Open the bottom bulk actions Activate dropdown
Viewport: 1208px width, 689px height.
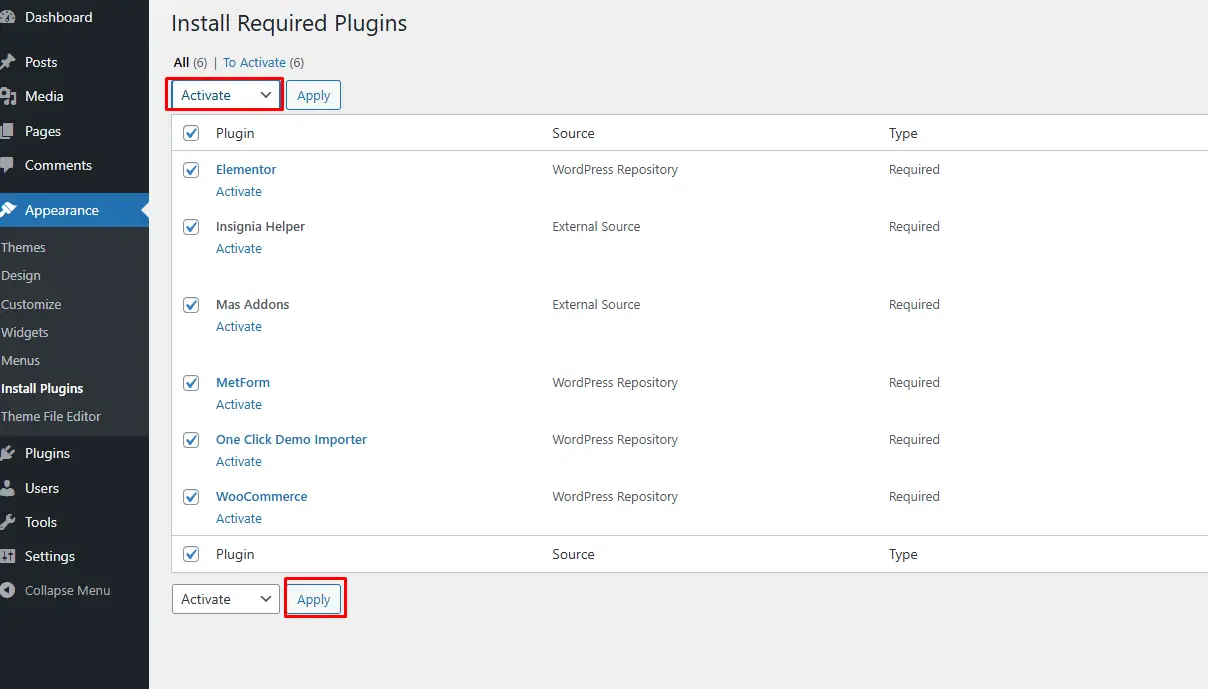225,599
